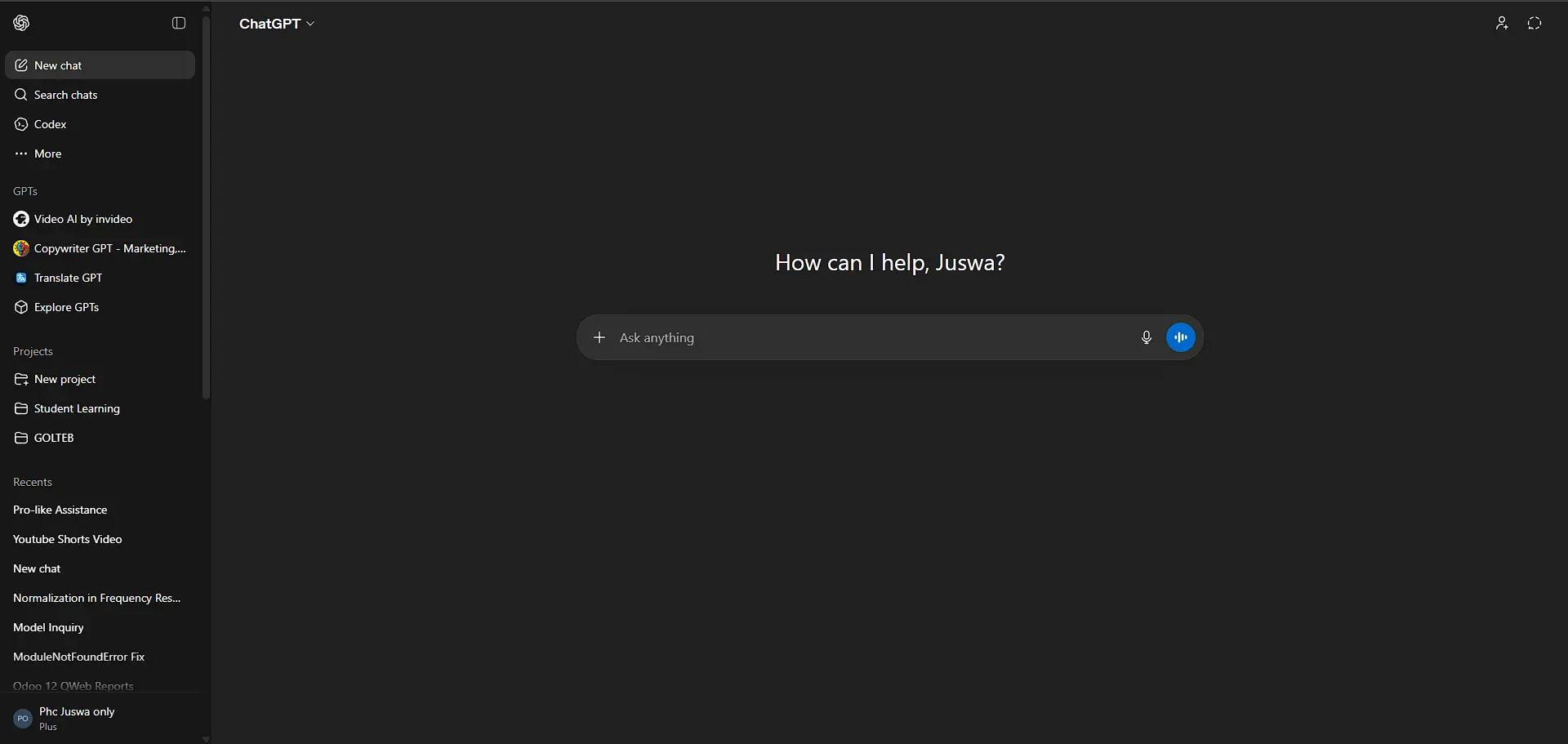Click the three-dots More icon
This screenshot has width=1568, height=744.
click(x=21, y=154)
